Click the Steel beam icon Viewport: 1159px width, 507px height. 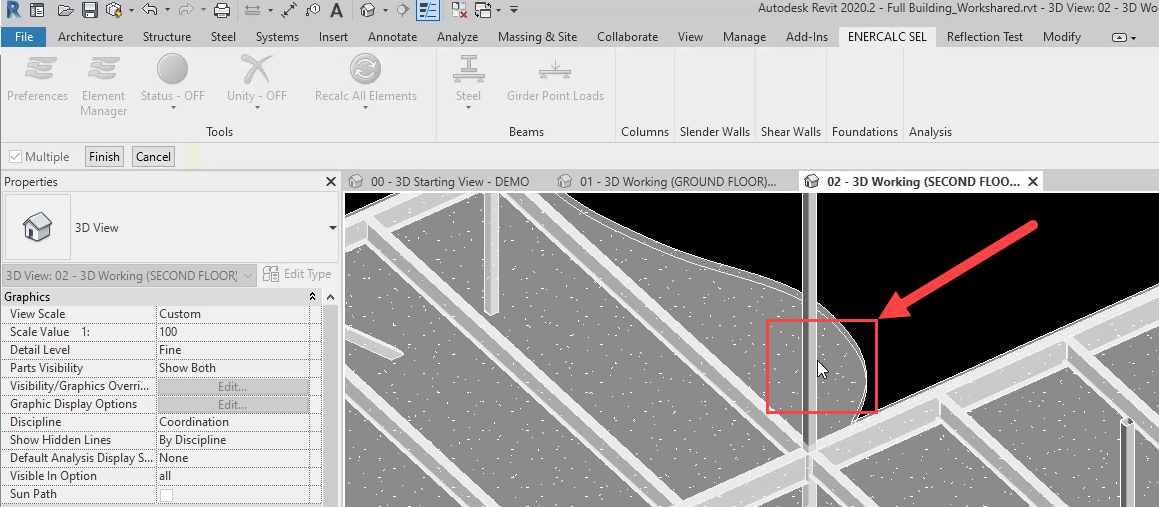(x=468, y=70)
